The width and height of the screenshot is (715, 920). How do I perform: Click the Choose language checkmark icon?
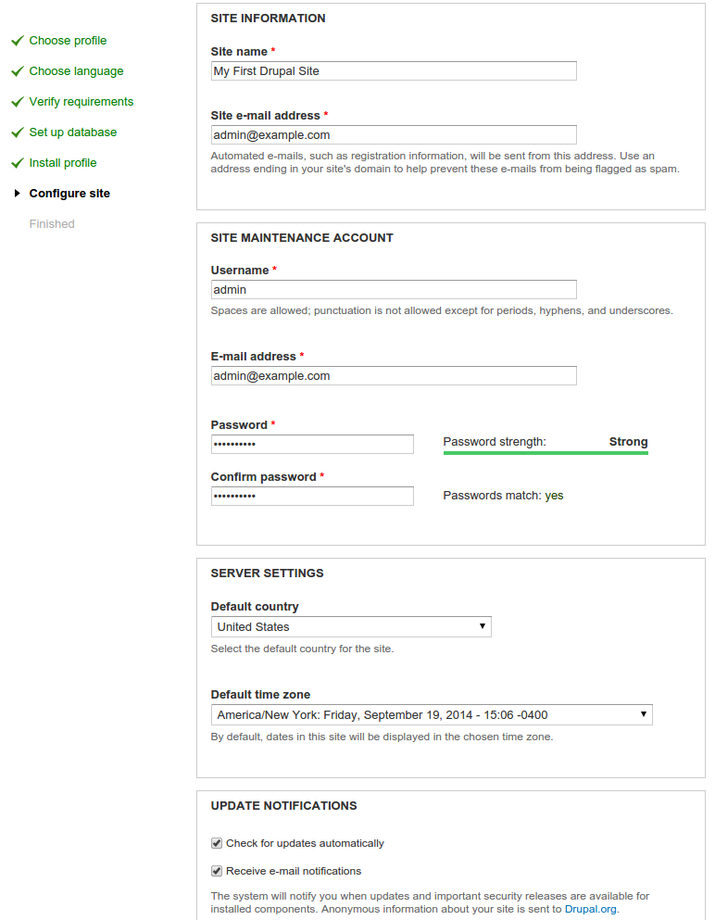tap(17, 72)
